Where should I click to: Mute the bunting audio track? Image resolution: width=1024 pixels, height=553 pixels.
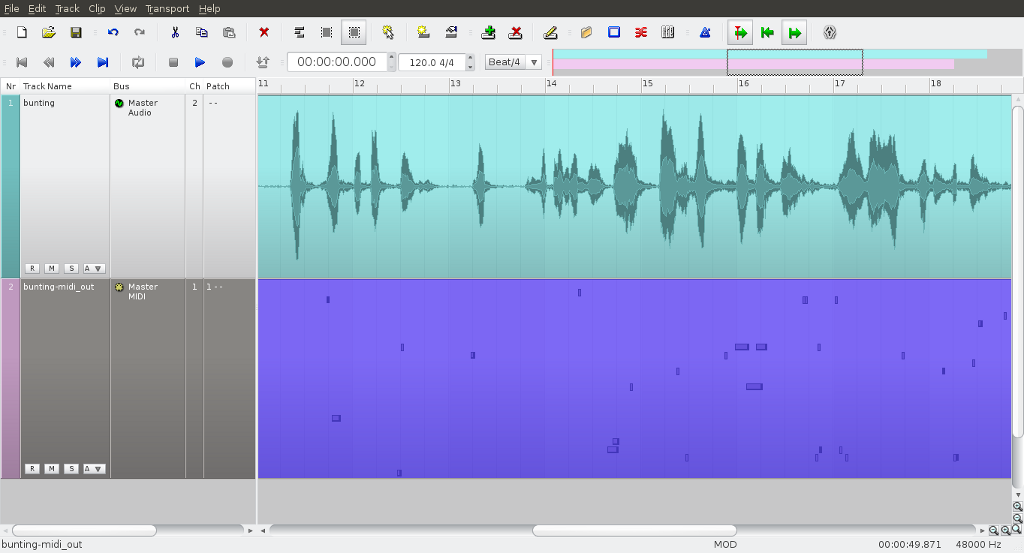(x=51, y=268)
